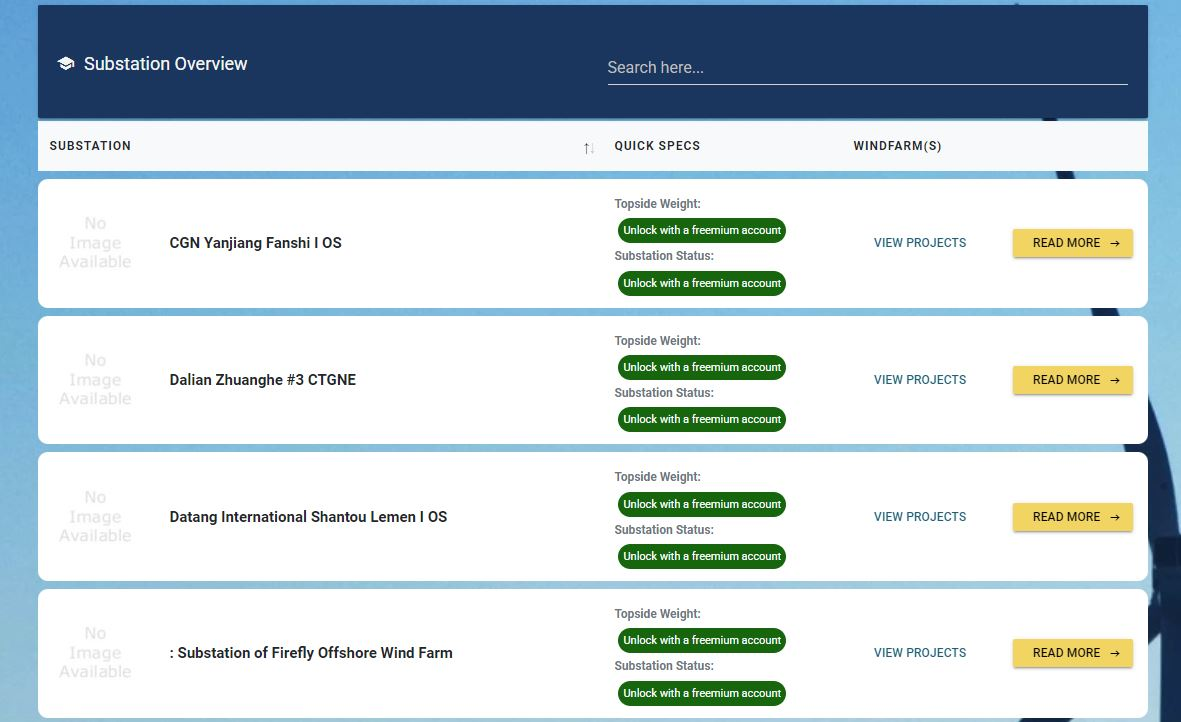This screenshot has width=1181, height=722.
Task: Select VIEW PROJECTS for Datang International Shantou
Action: pos(919,517)
